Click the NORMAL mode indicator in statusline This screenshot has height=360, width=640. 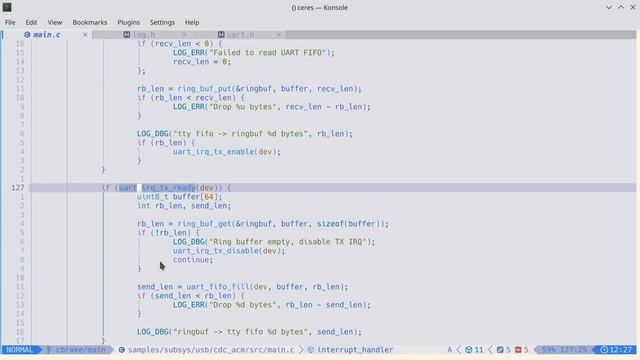coord(20,350)
